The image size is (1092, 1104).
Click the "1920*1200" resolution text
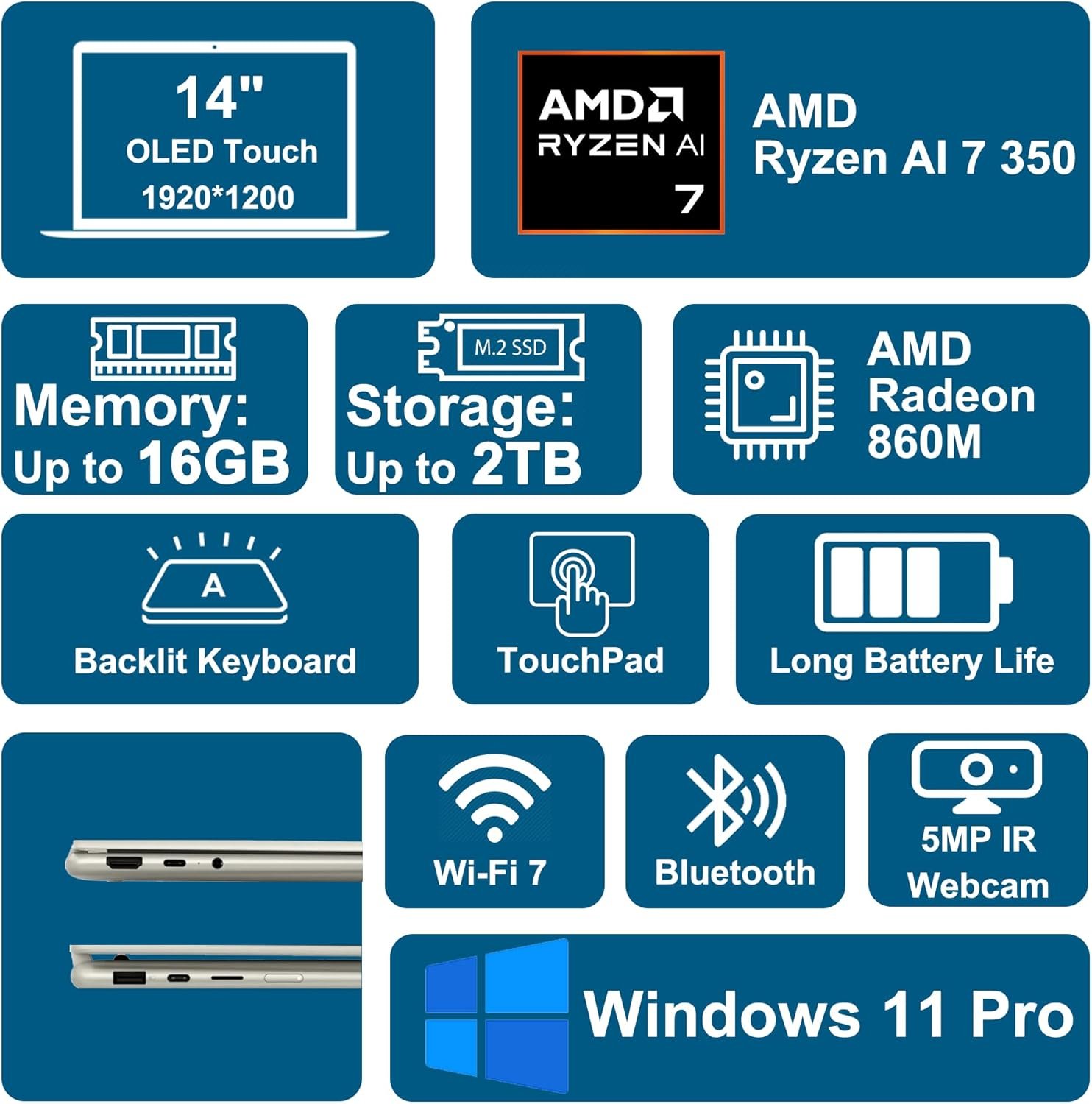pyautogui.click(x=218, y=197)
